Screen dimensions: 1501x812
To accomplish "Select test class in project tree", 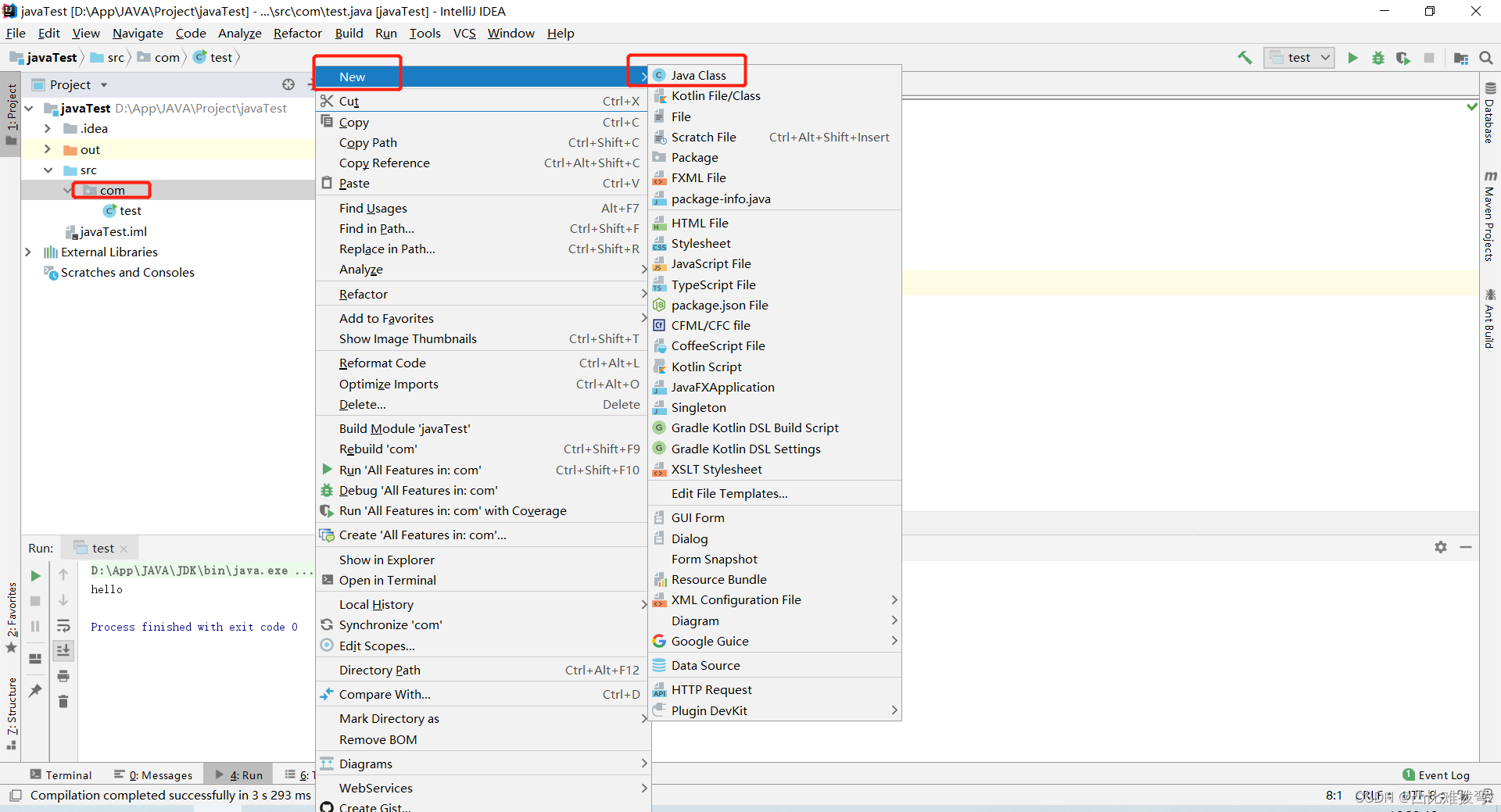I will tap(123, 210).
